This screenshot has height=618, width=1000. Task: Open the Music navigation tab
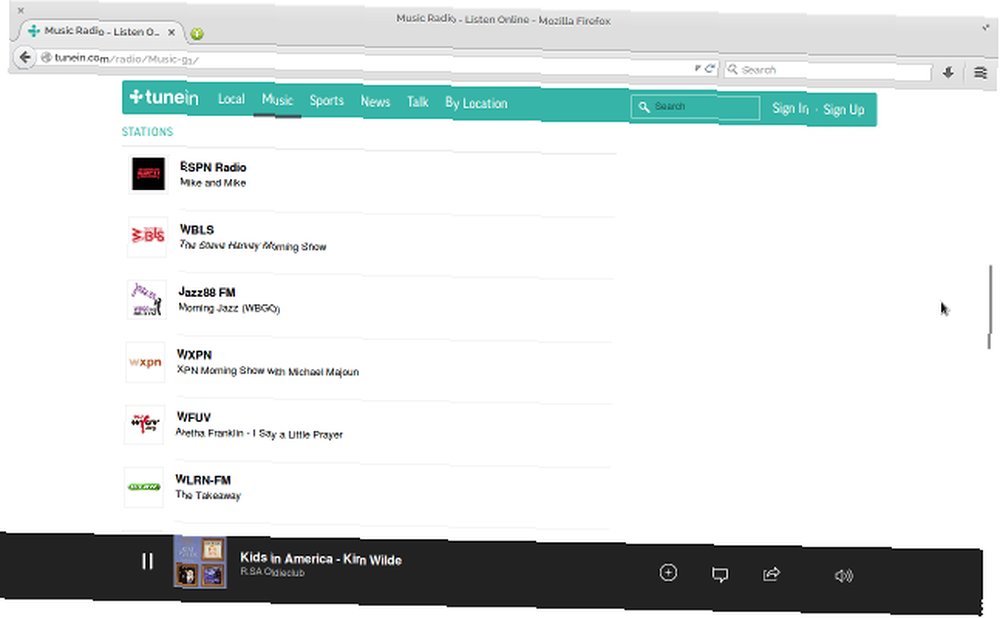277,100
